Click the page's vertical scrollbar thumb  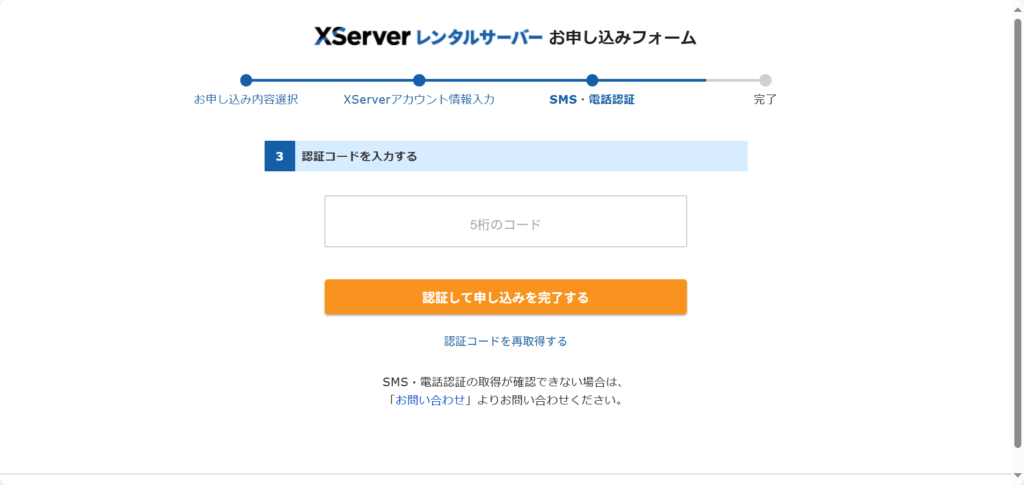pos(1017,230)
